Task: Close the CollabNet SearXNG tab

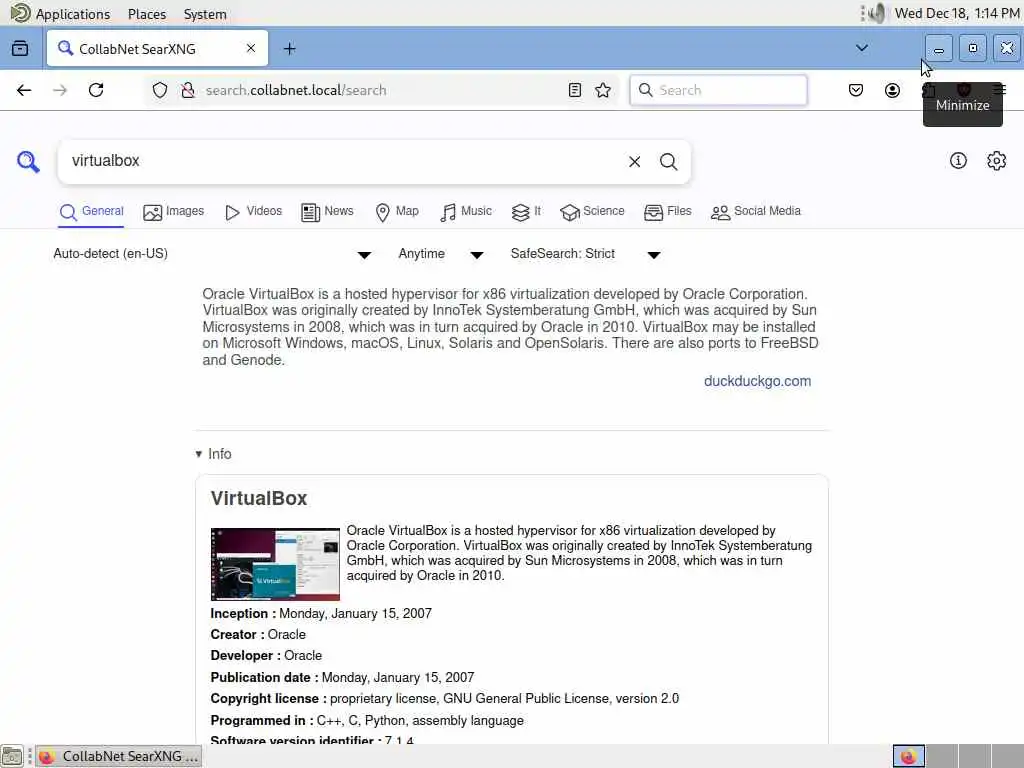Action: [251, 48]
